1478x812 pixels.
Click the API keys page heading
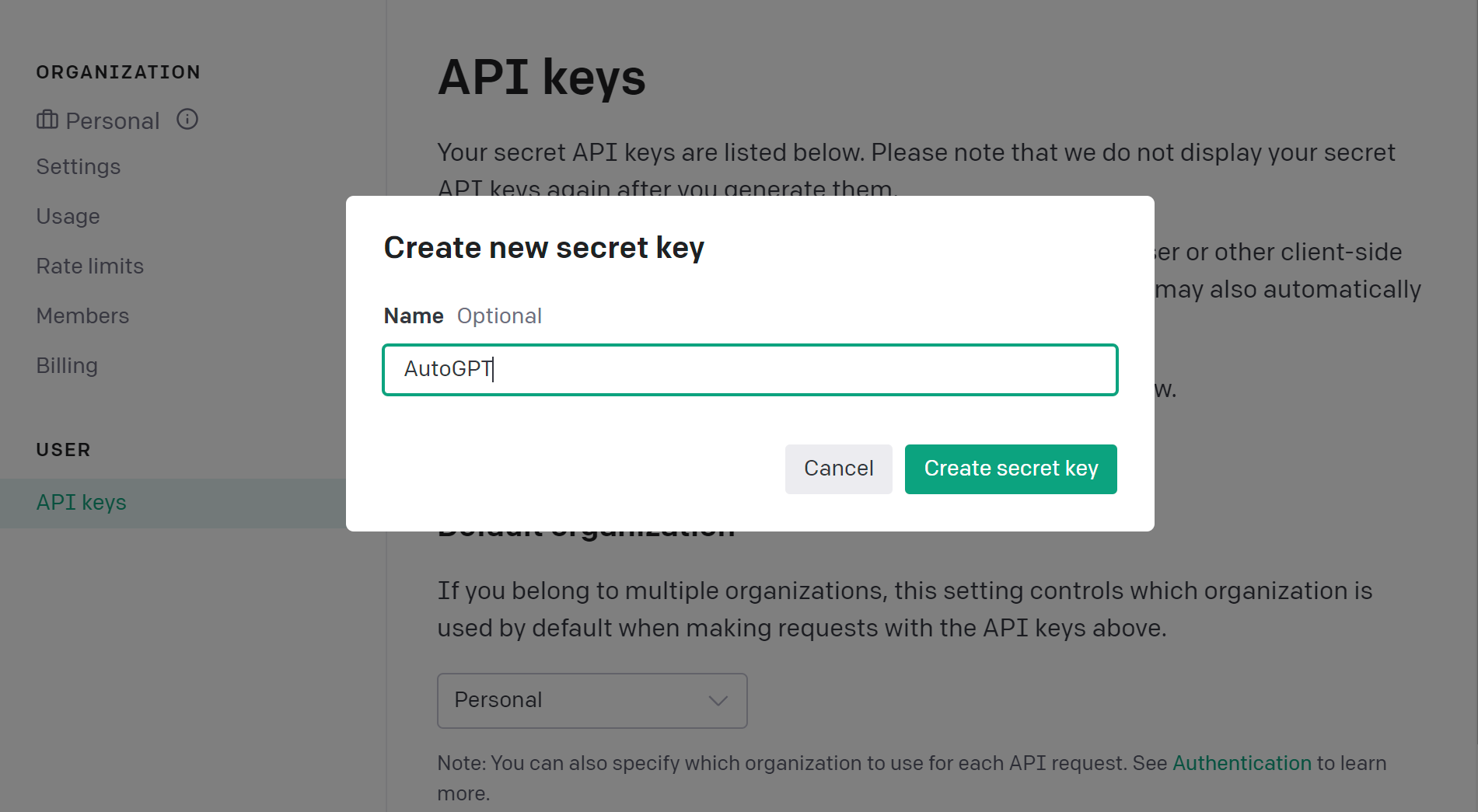[542, 78]
